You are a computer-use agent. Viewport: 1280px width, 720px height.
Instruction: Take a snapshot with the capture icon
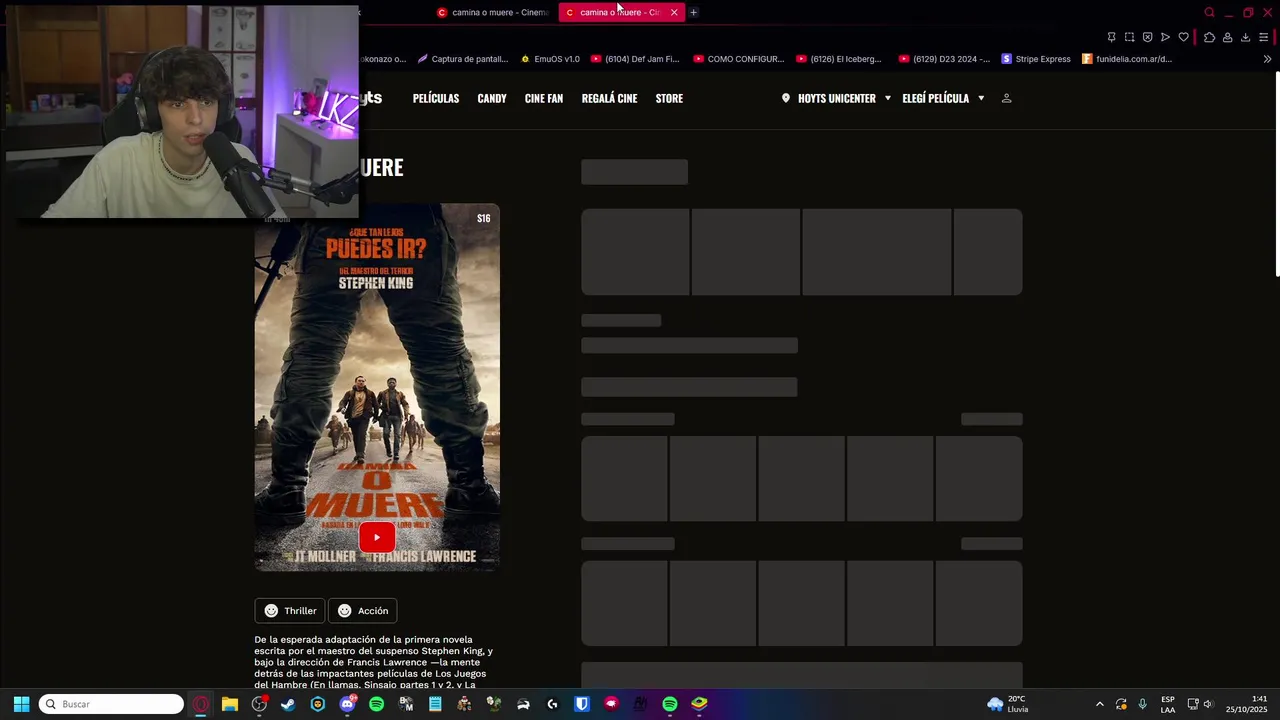point(1129,37)
